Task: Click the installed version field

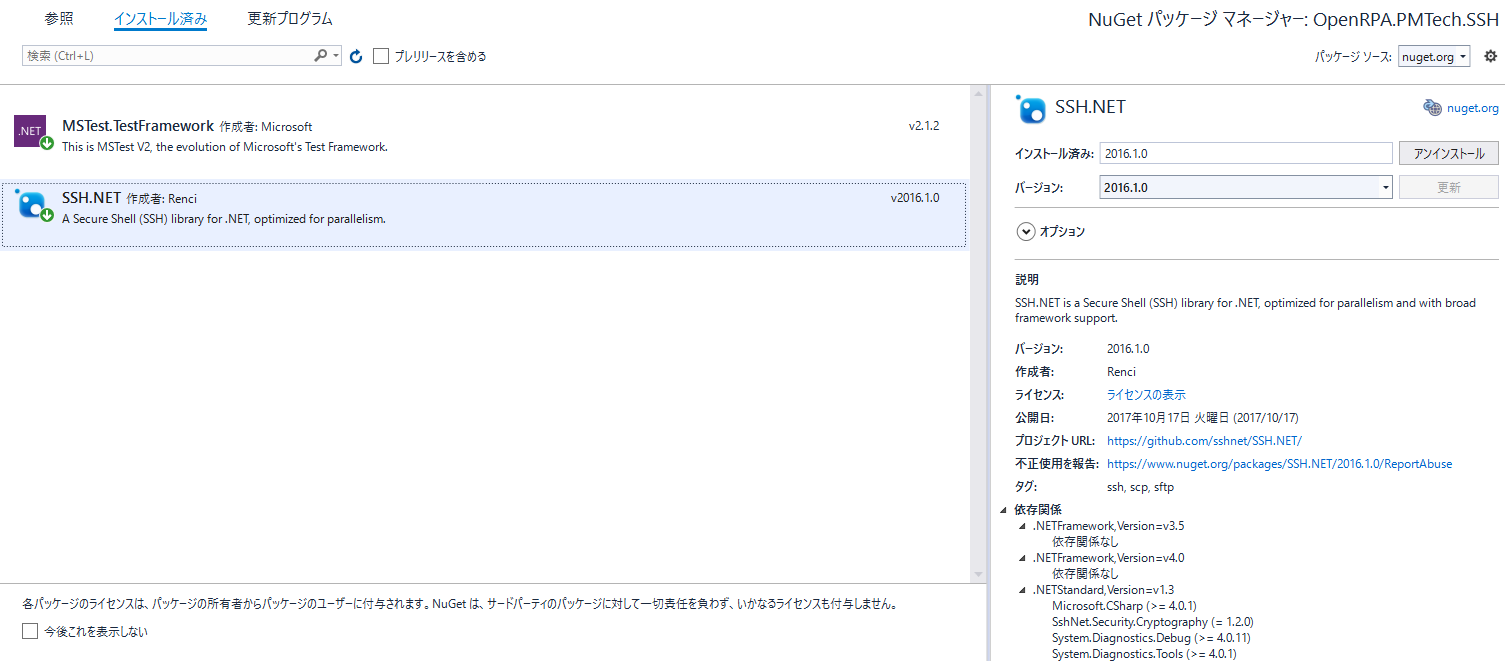Action: tap(1246, 153)
